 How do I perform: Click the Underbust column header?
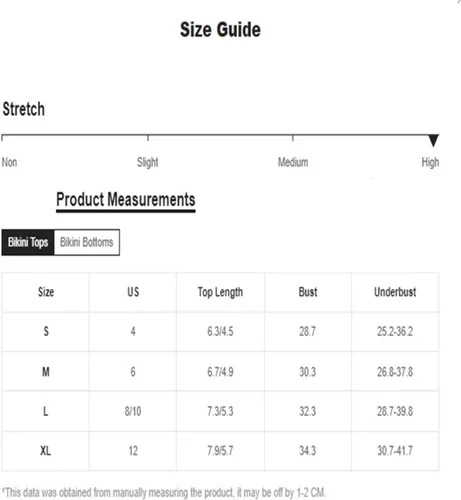[x=395, y=292]
